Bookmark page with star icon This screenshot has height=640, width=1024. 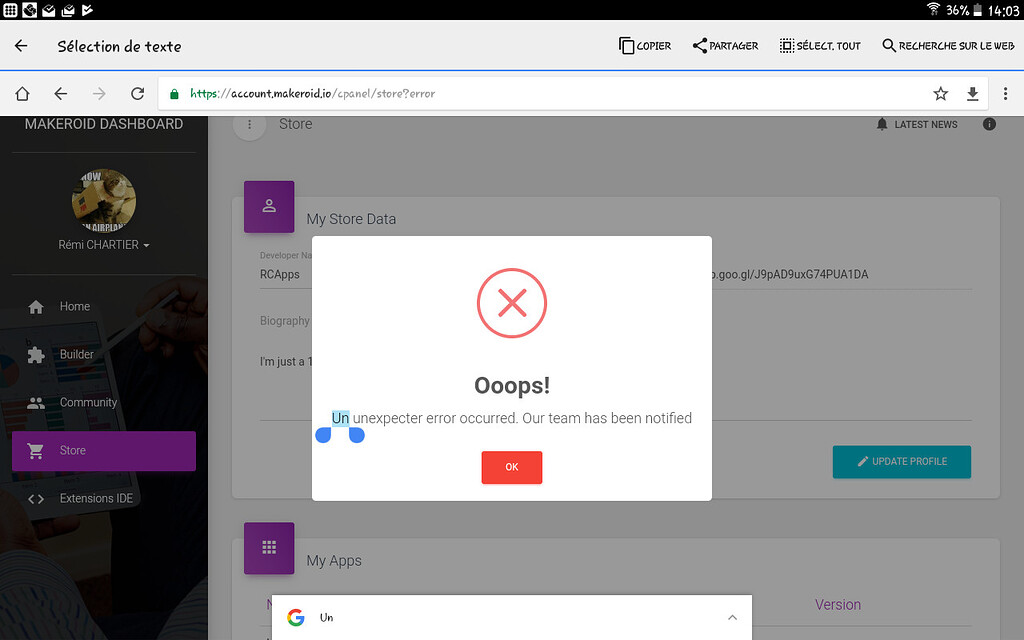(x=940, y=93)
